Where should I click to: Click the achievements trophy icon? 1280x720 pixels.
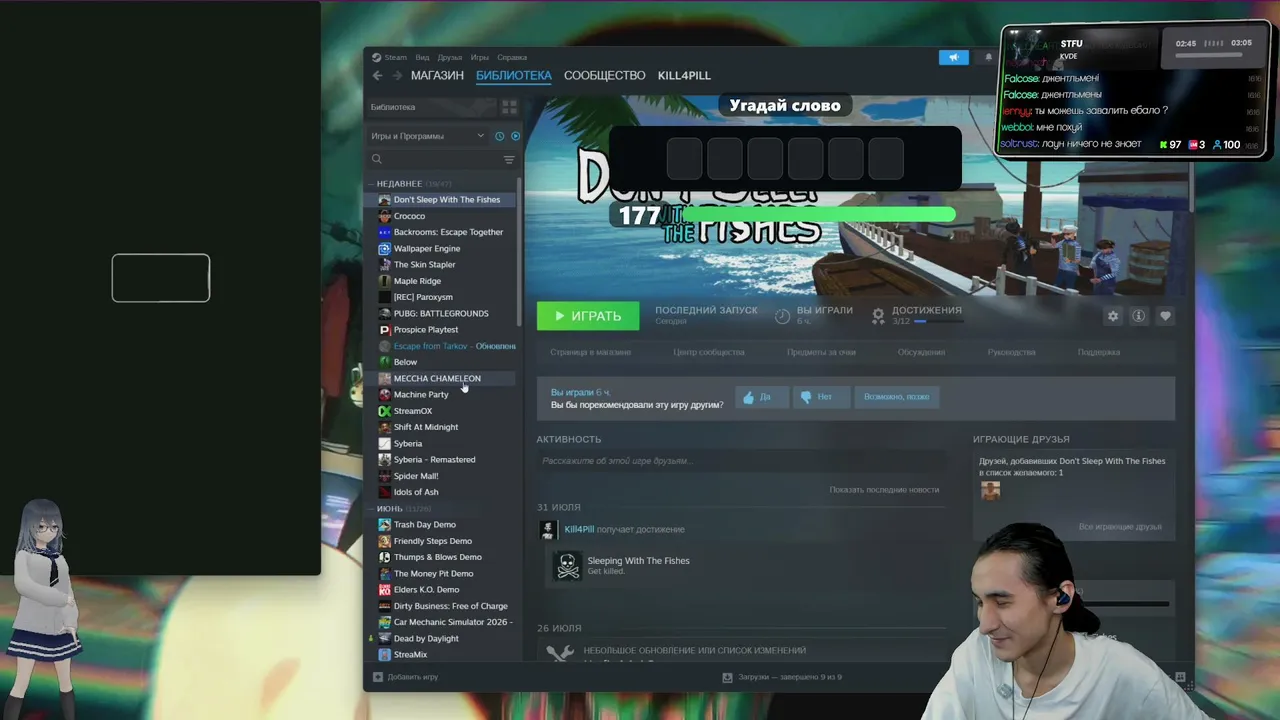point(878,316)
